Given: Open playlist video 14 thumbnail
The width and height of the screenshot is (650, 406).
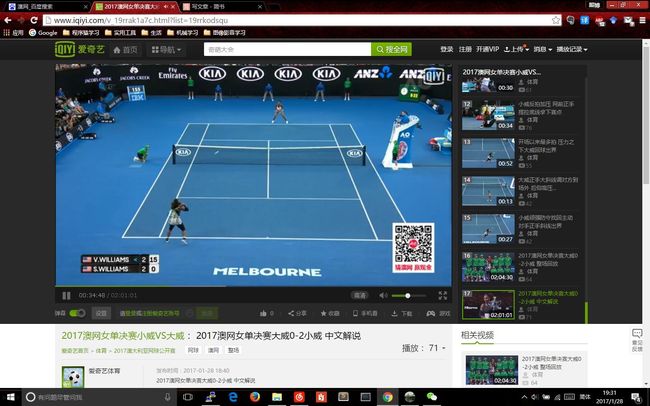Looking at the screenshot, I should tap(488, 191).
